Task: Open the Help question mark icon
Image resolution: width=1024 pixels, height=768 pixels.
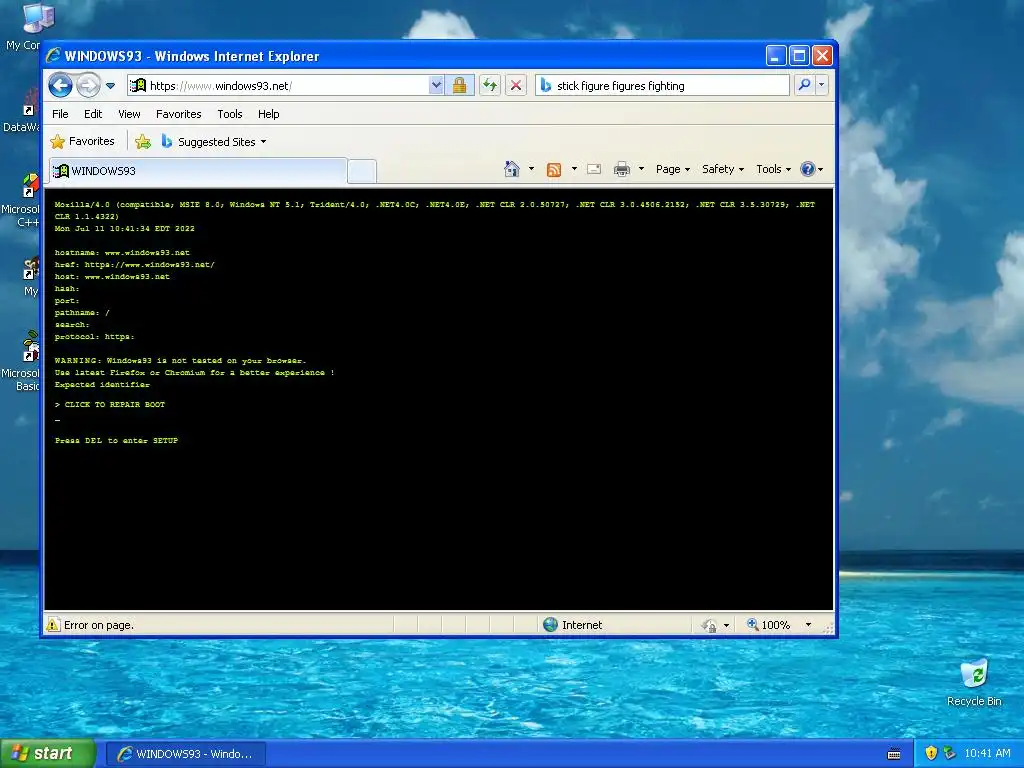Action: point(812,169)
